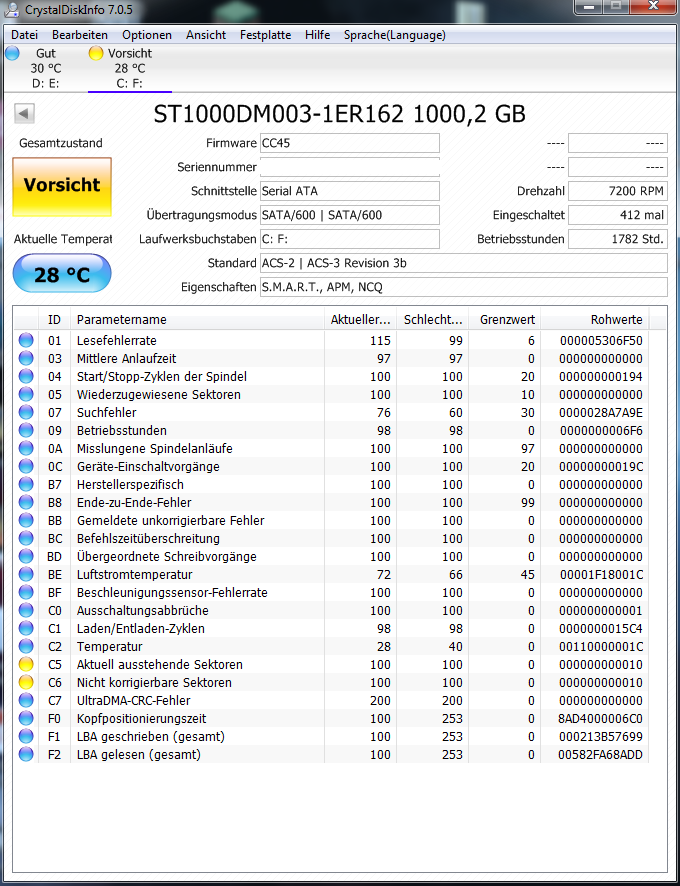
Task: Click the status icon for Laden/Entladen-Zyklen
Action: coord(26,629)
